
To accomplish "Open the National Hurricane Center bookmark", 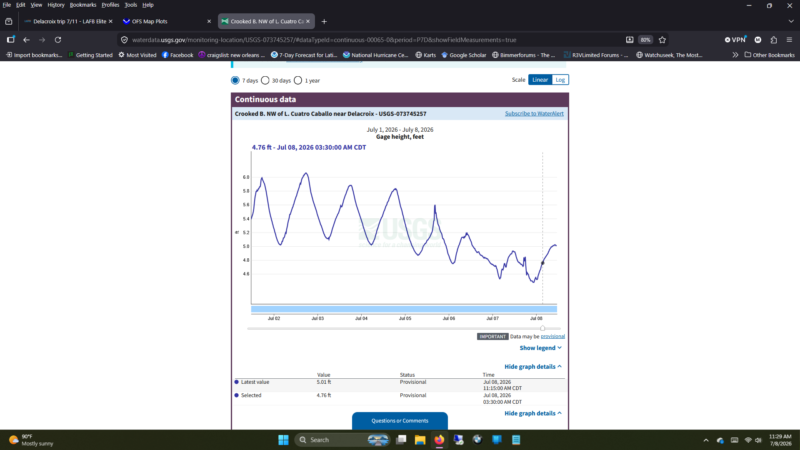I will click(x=376, y=55).
